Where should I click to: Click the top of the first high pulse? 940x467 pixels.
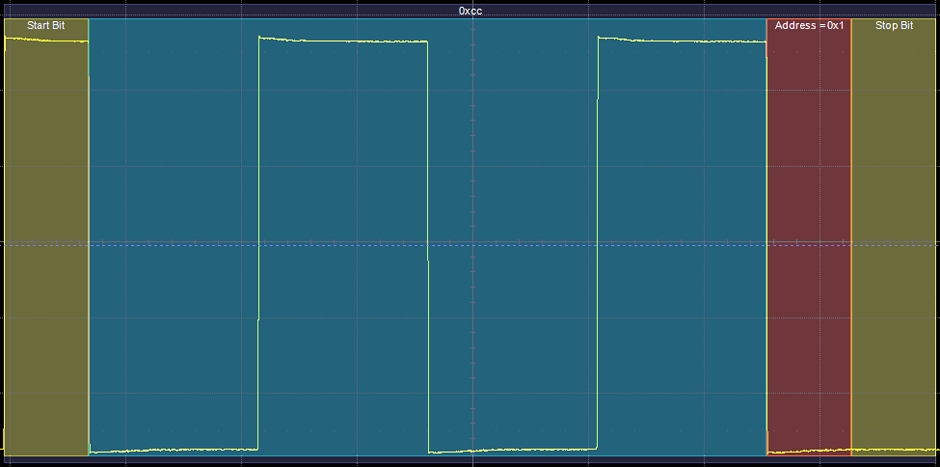coord(343,41)
